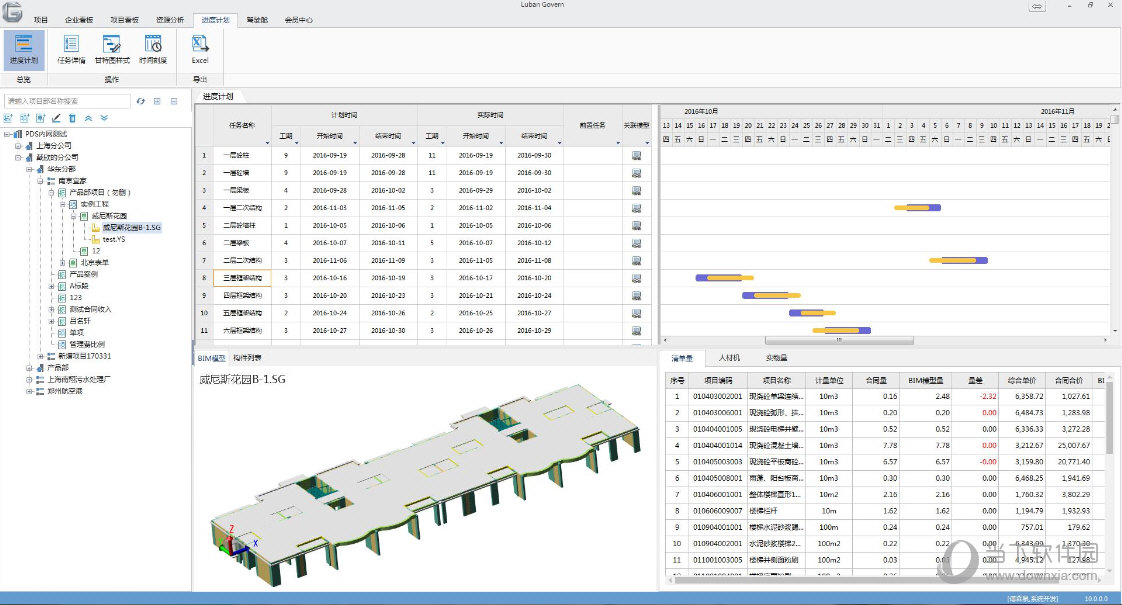Screen dimensions: 1122x605
Task: Collapse the 威尼斯花园 tree node
Action: (x=73, y=215)
